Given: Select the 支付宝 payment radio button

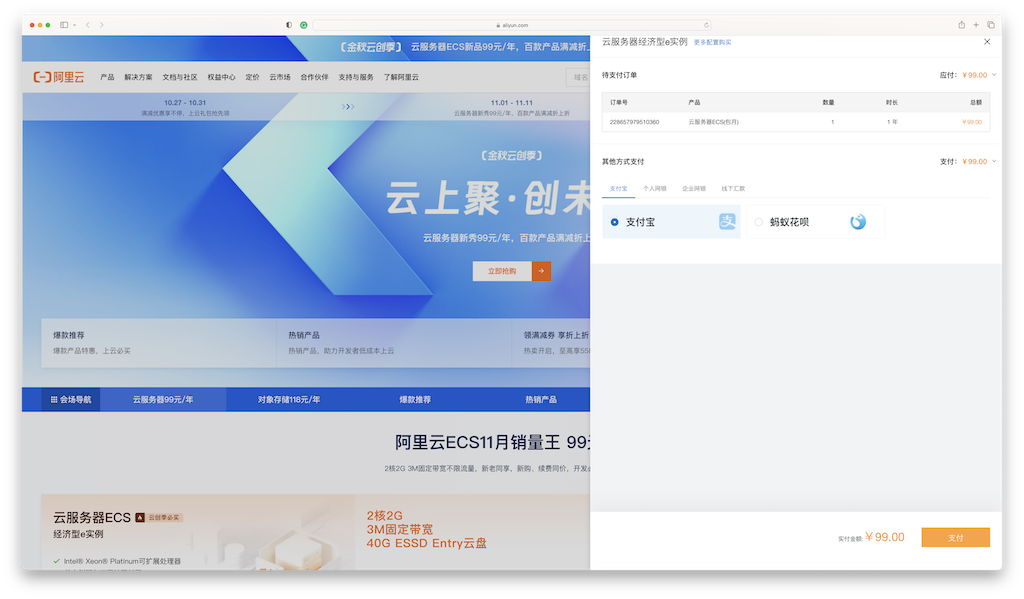Looking at the screenshot, I should pyautogui.click(x=614, y=221).
